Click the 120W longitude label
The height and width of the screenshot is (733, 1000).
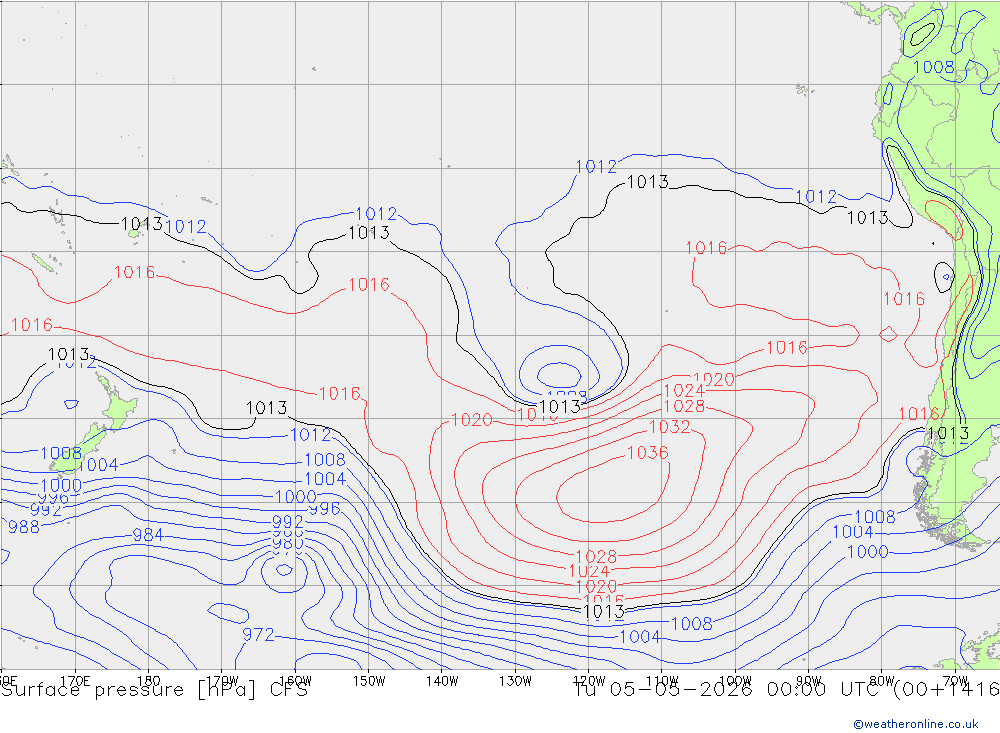point(589,681)
